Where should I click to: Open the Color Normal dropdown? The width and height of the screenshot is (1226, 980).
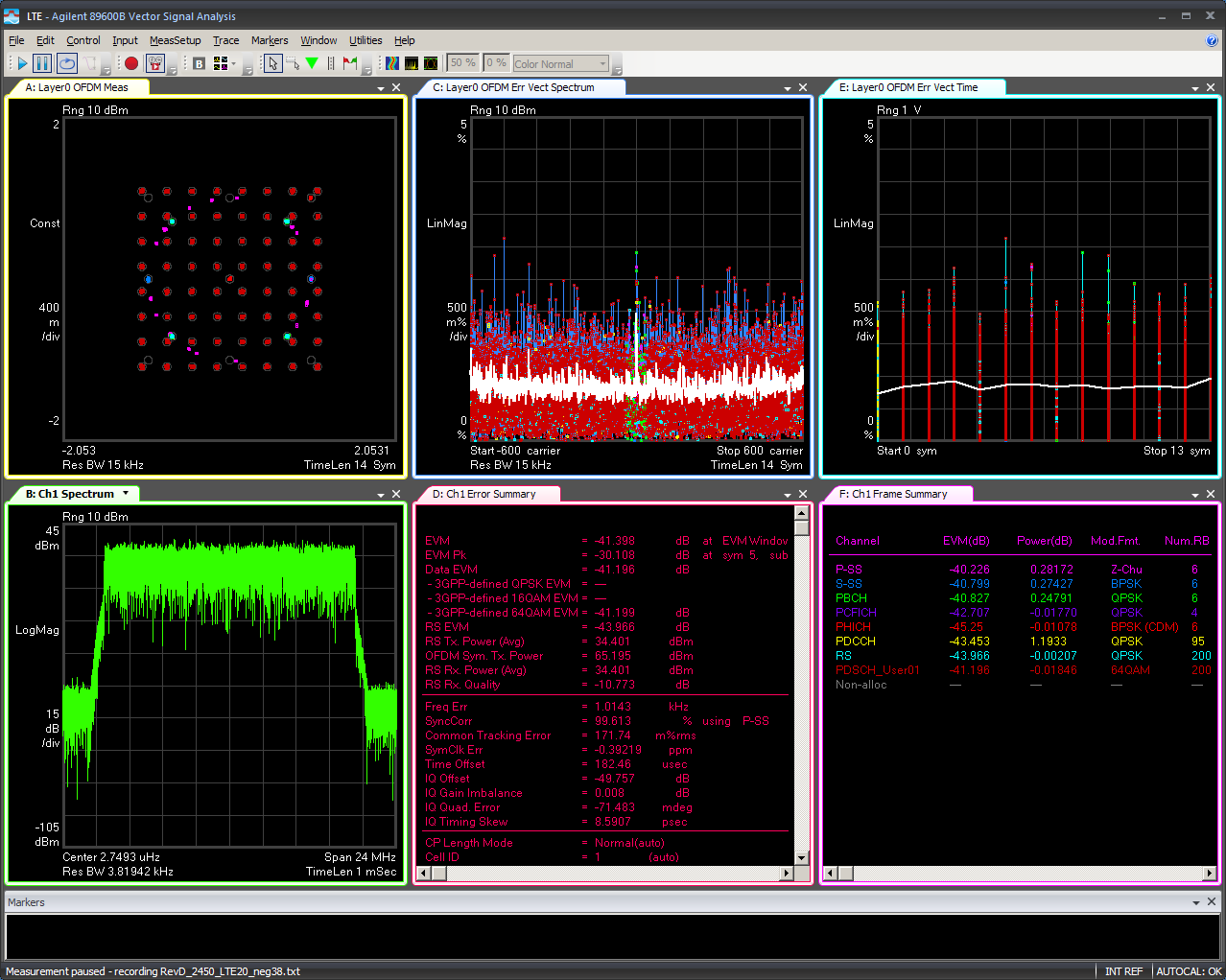pos(561,64)
